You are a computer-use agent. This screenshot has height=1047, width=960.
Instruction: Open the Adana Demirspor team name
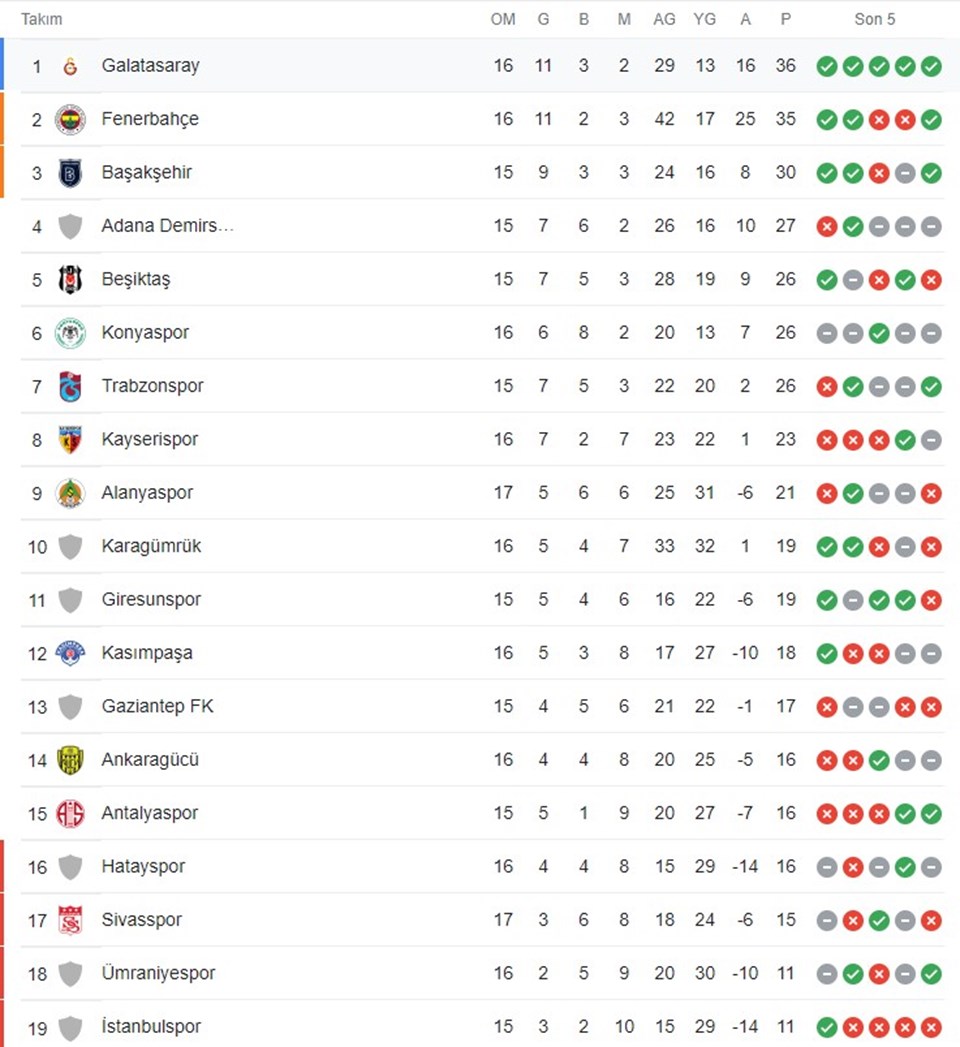coord(168,226)
